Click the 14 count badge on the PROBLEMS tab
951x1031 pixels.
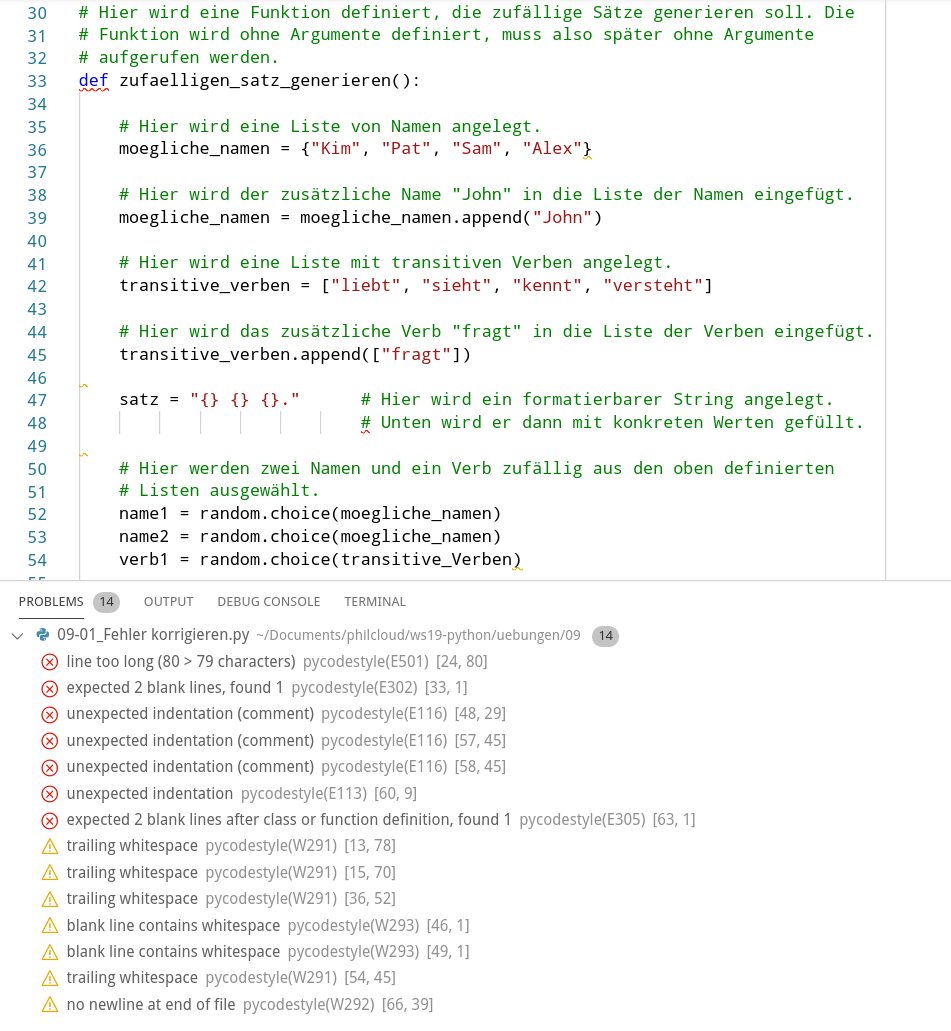(x=107, y=602)
